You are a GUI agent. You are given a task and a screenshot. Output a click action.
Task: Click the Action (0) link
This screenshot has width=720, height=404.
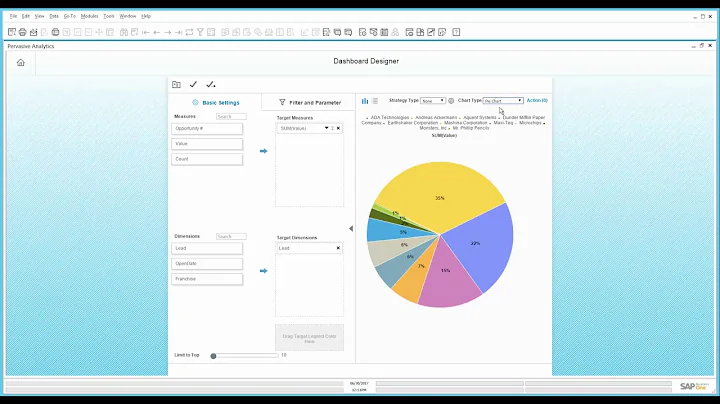[537, 100]
